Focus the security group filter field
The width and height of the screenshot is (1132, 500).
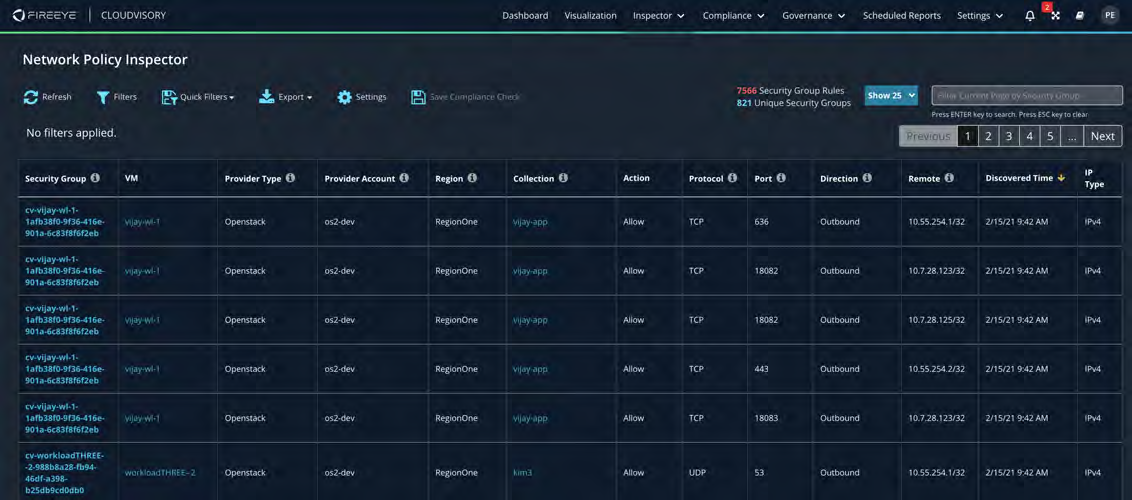coord(1027,95)
